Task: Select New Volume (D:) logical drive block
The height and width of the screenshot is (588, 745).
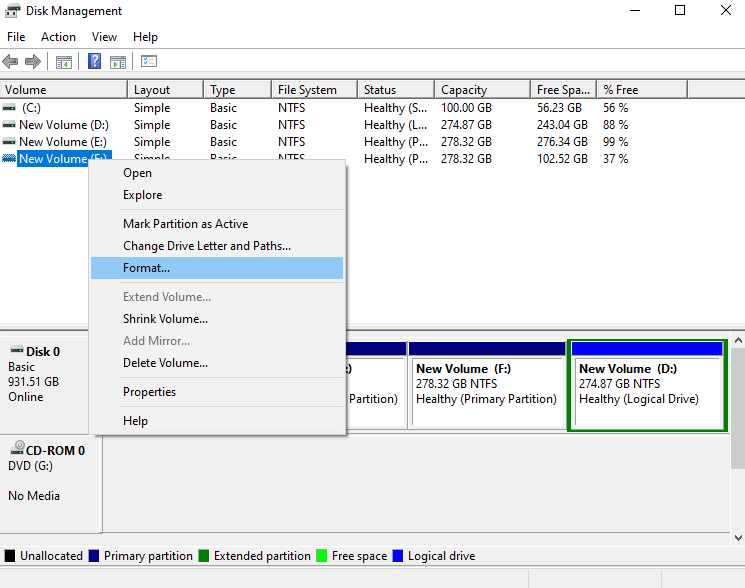Action: click(x=647, y=385)
